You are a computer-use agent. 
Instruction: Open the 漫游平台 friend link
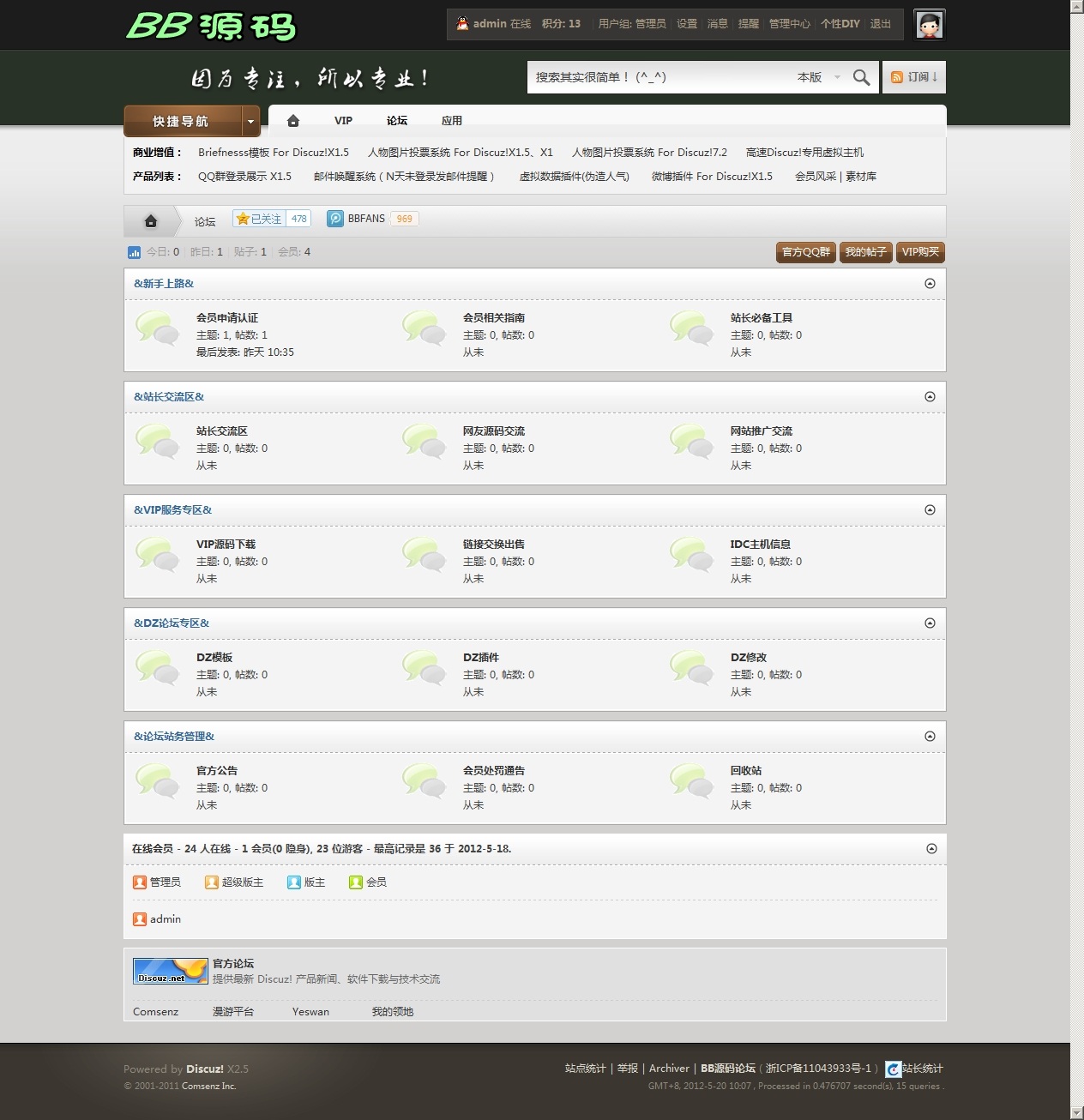pyautogui.click(x=233, y=1012)
